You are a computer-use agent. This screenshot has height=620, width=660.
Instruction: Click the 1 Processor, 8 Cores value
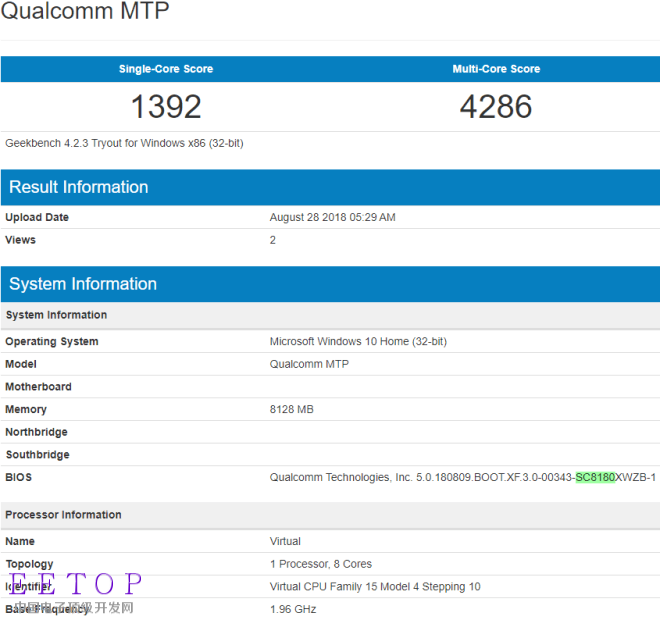[320, 564]
